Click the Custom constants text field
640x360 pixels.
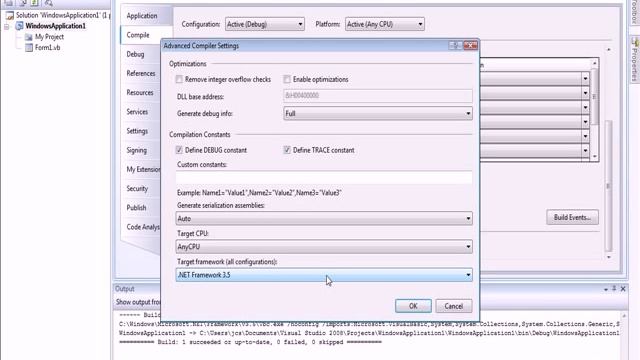(x=324, y=177)
